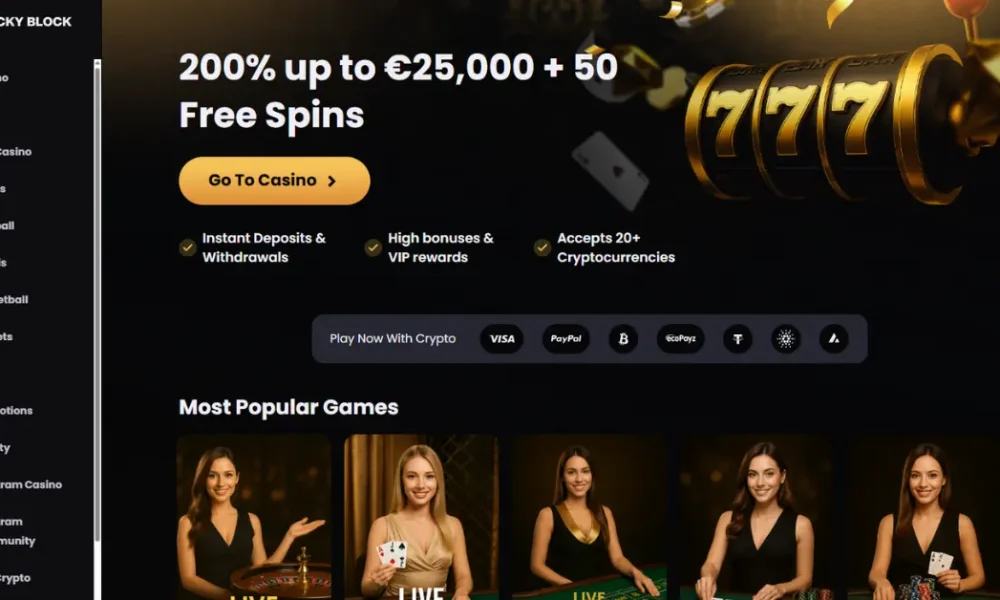Click the Accepts 20+ Cryptocurrencies checkmark
This screenshot has width=1000, height=600.
tap(542, 247)
